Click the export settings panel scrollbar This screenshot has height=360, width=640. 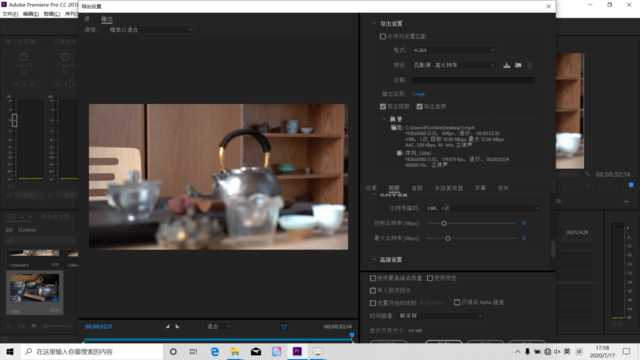(x=553, y=249)
